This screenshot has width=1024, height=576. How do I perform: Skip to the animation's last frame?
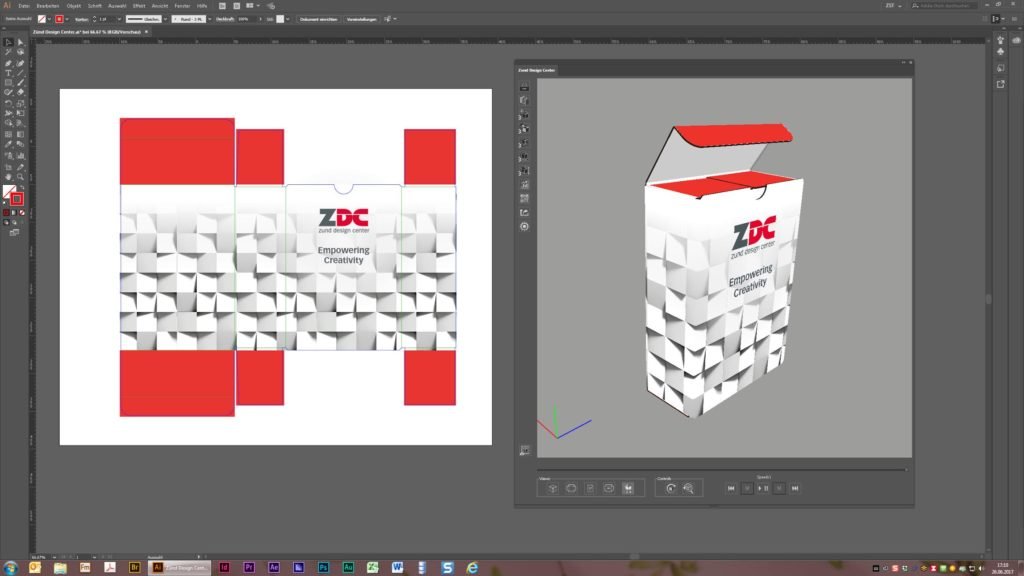[795, 488]
